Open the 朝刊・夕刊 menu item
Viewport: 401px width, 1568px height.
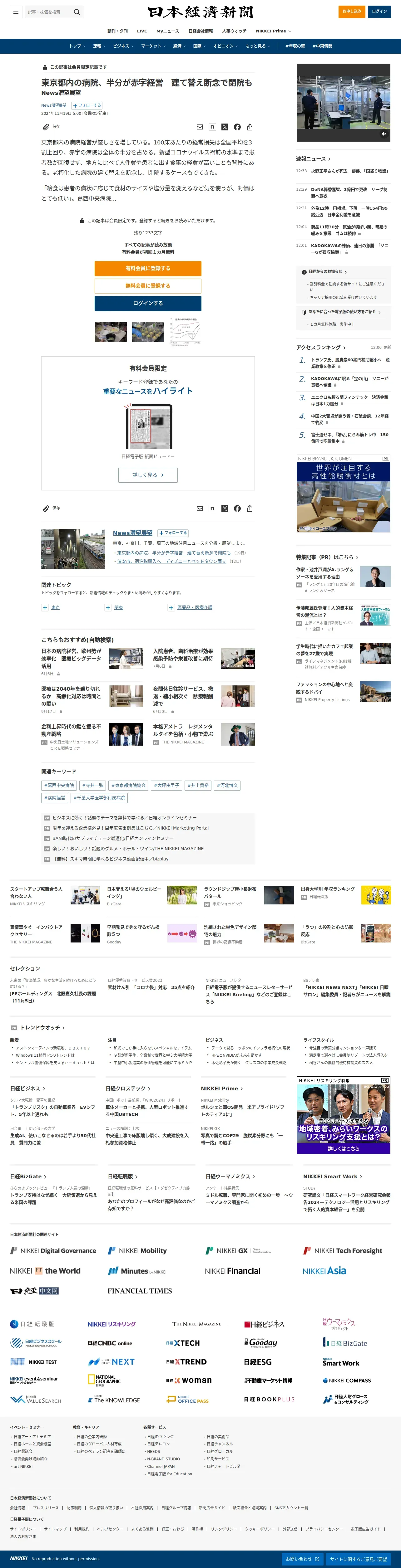point(118,31)
